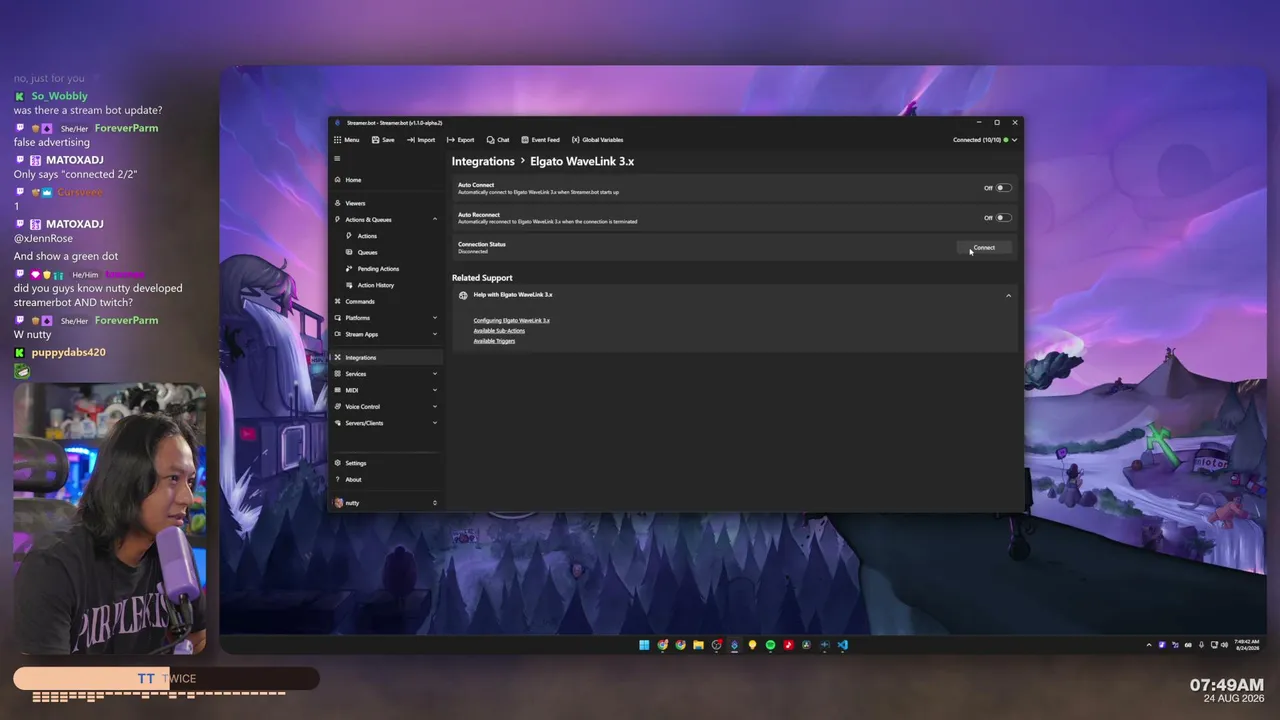1280x720 pixels.
Task: Open Event Feed from the toolbar
Action: [x=540, y=140]
